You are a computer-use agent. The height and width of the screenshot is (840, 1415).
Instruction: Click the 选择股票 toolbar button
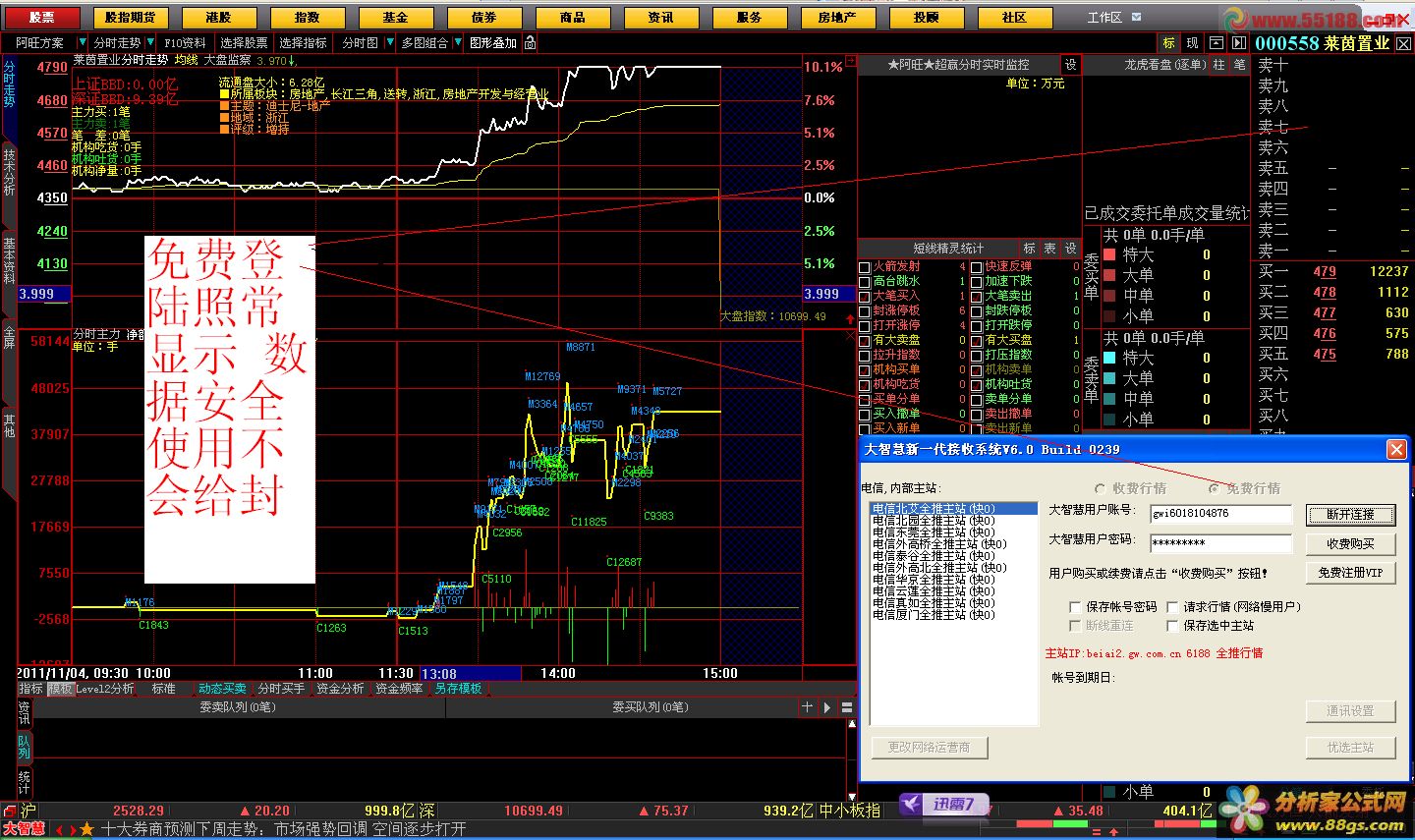tap(244, 42)
